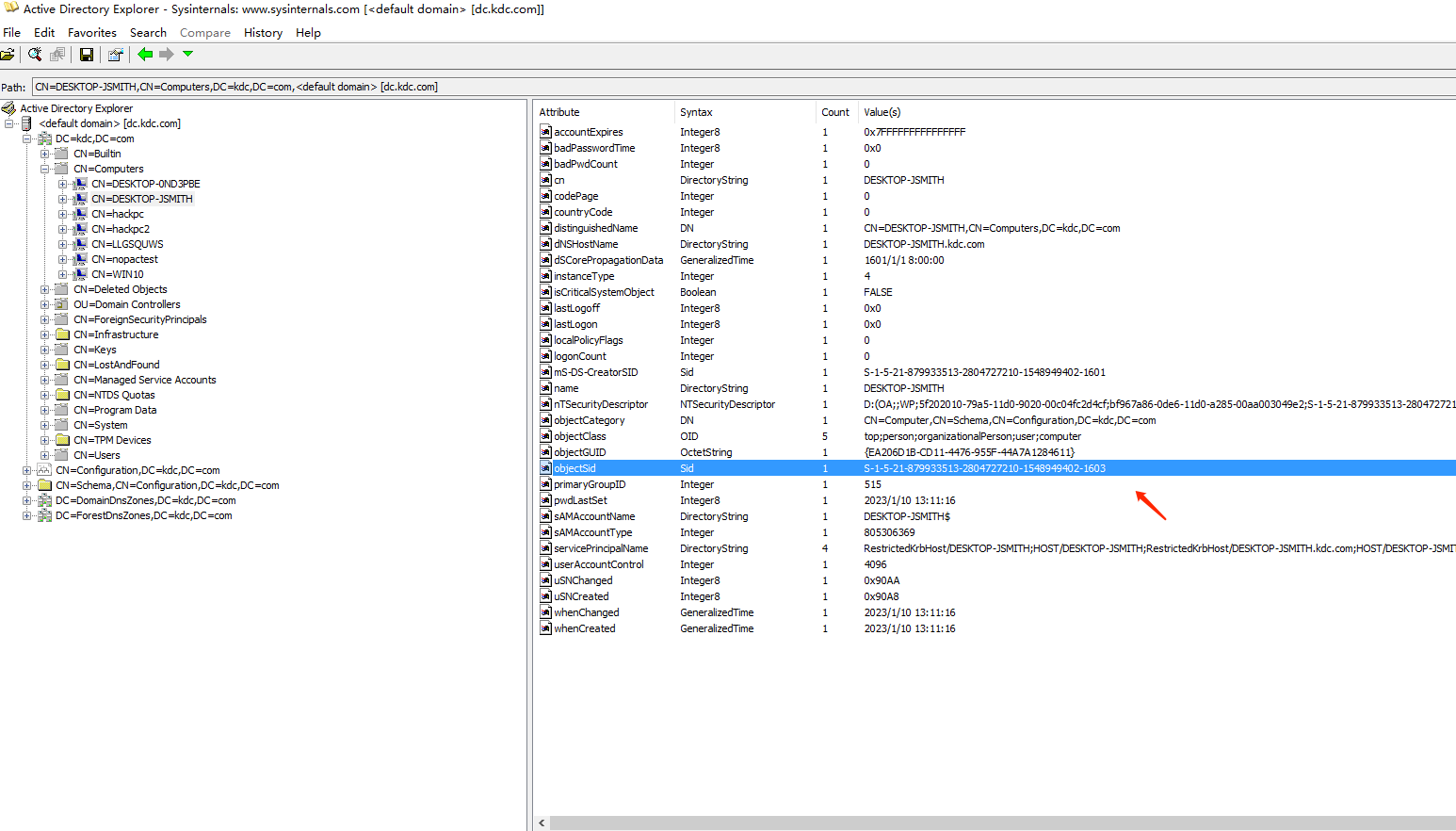Click the Connect (open folder) toolbar icon
The image size is (1456, 831).
(8, 55)
